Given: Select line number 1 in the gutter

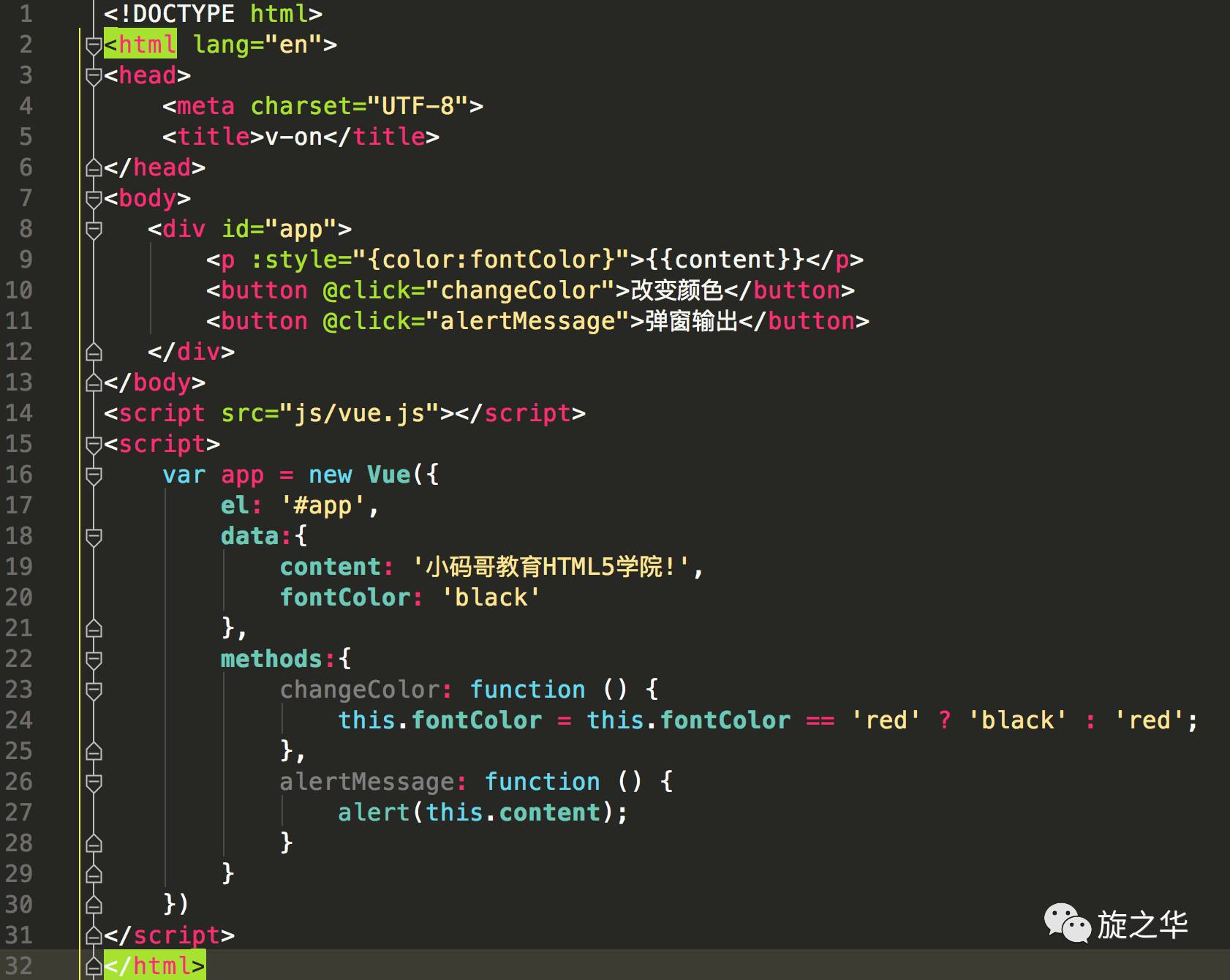Looking at the screenshot, I should point(26,14).
